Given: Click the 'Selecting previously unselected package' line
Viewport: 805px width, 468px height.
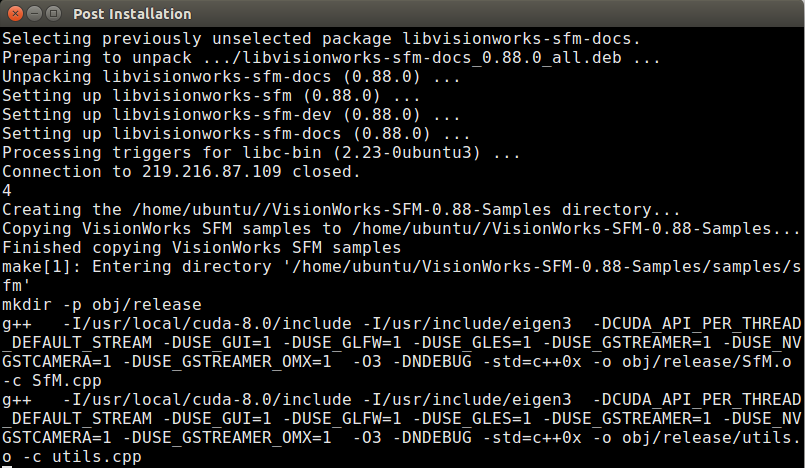Looking at the screenshot, I should coord(321,38).
